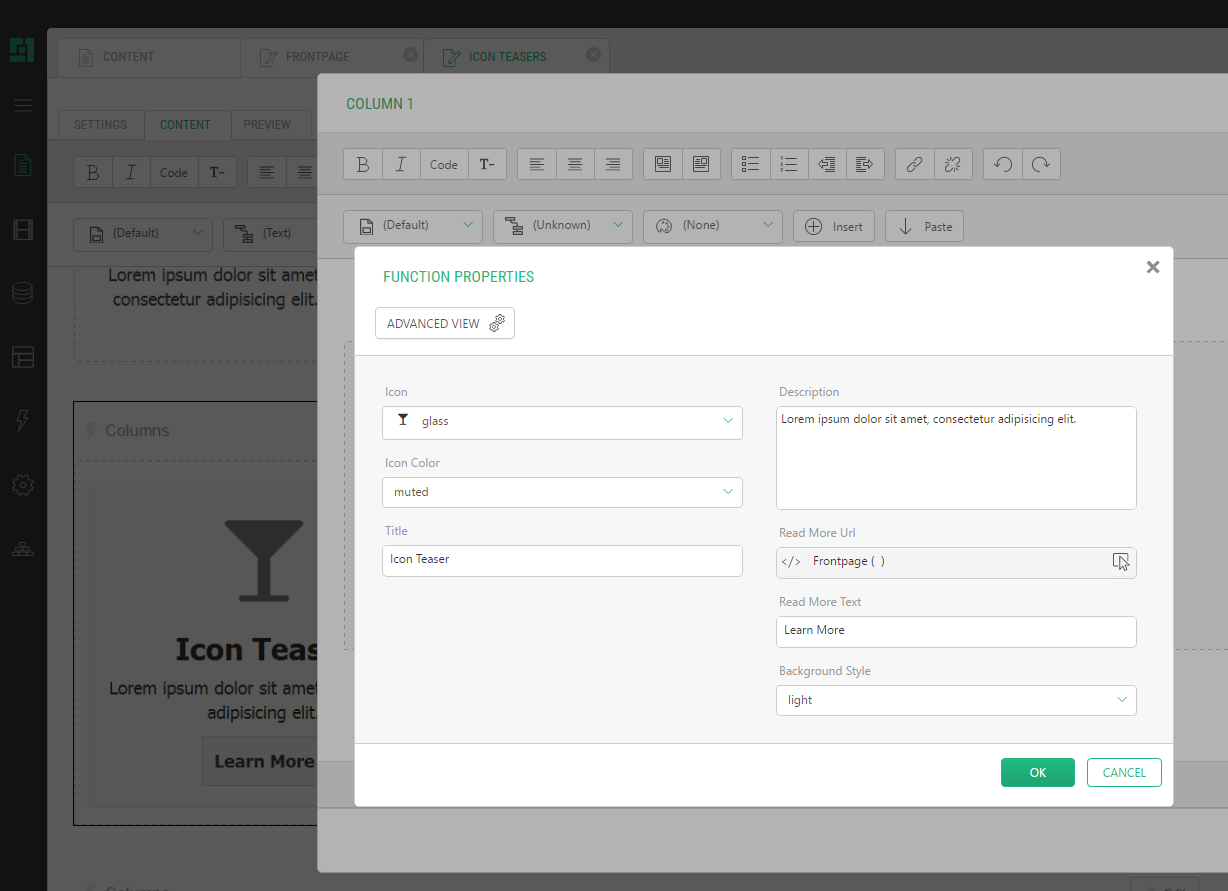Screen dimensions: 1228x891
Task: Toggle italic in Column 1 toolbar
Action: coord(400,165)
